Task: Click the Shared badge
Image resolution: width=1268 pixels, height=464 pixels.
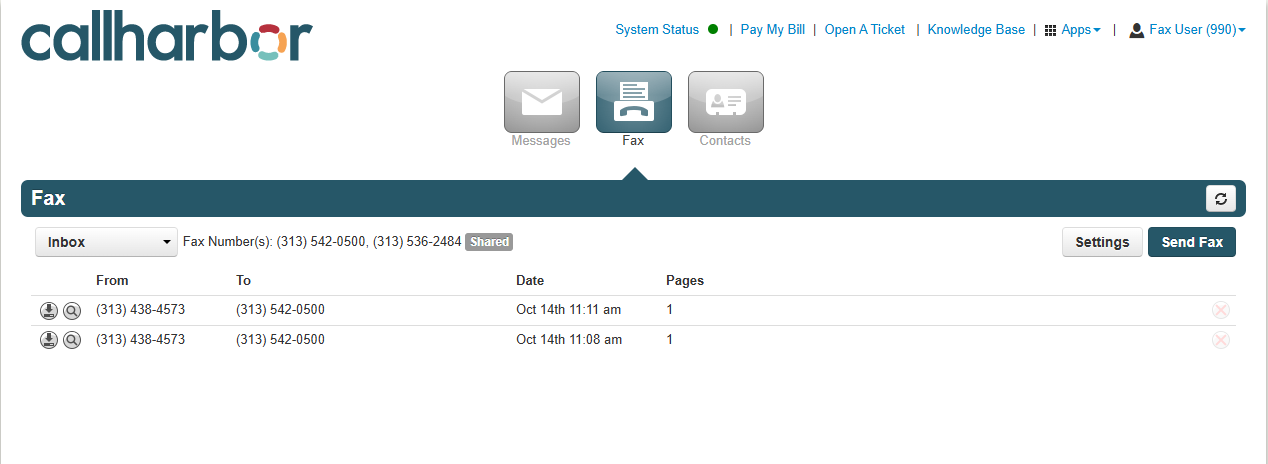Action: [489, 242]
